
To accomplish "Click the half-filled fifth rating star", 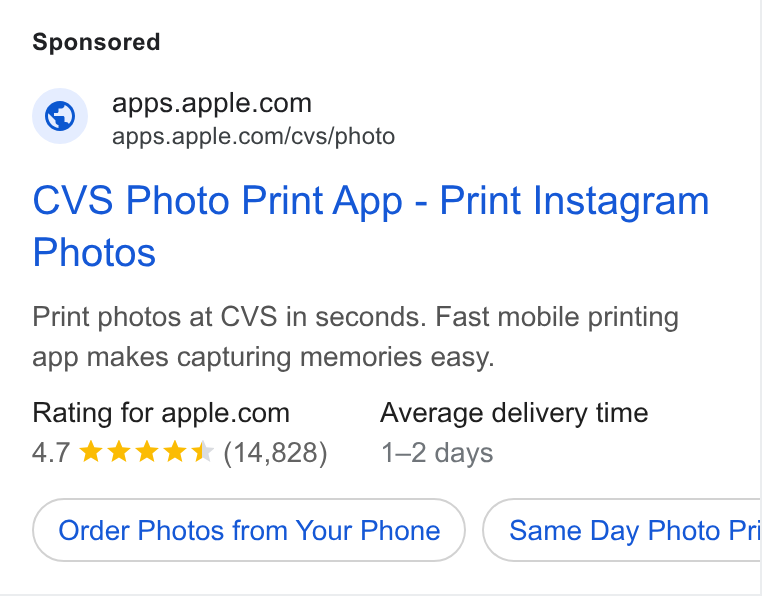I will (x=203, y=452).
